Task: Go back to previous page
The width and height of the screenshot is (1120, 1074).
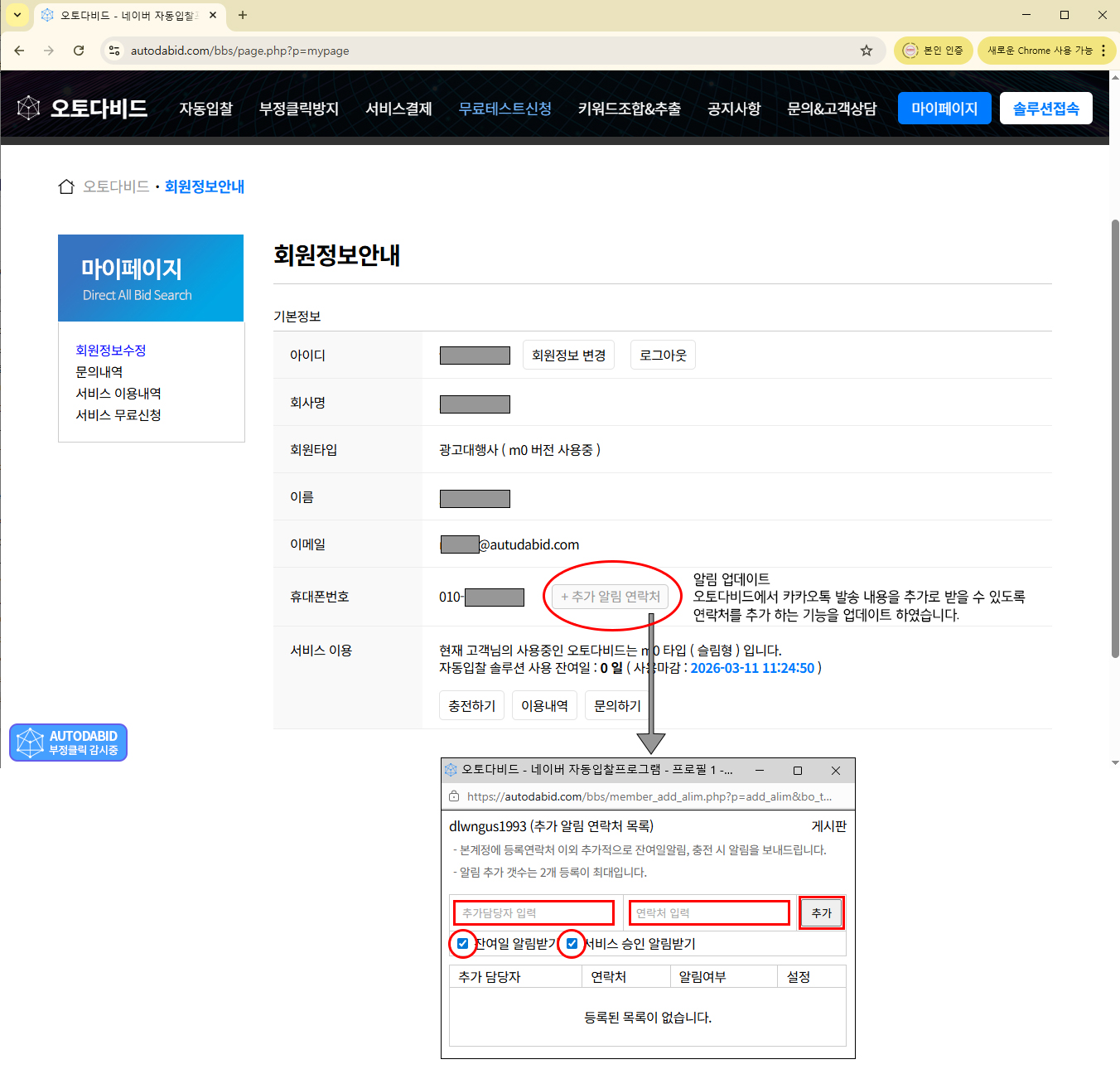Action: [19, 51]
